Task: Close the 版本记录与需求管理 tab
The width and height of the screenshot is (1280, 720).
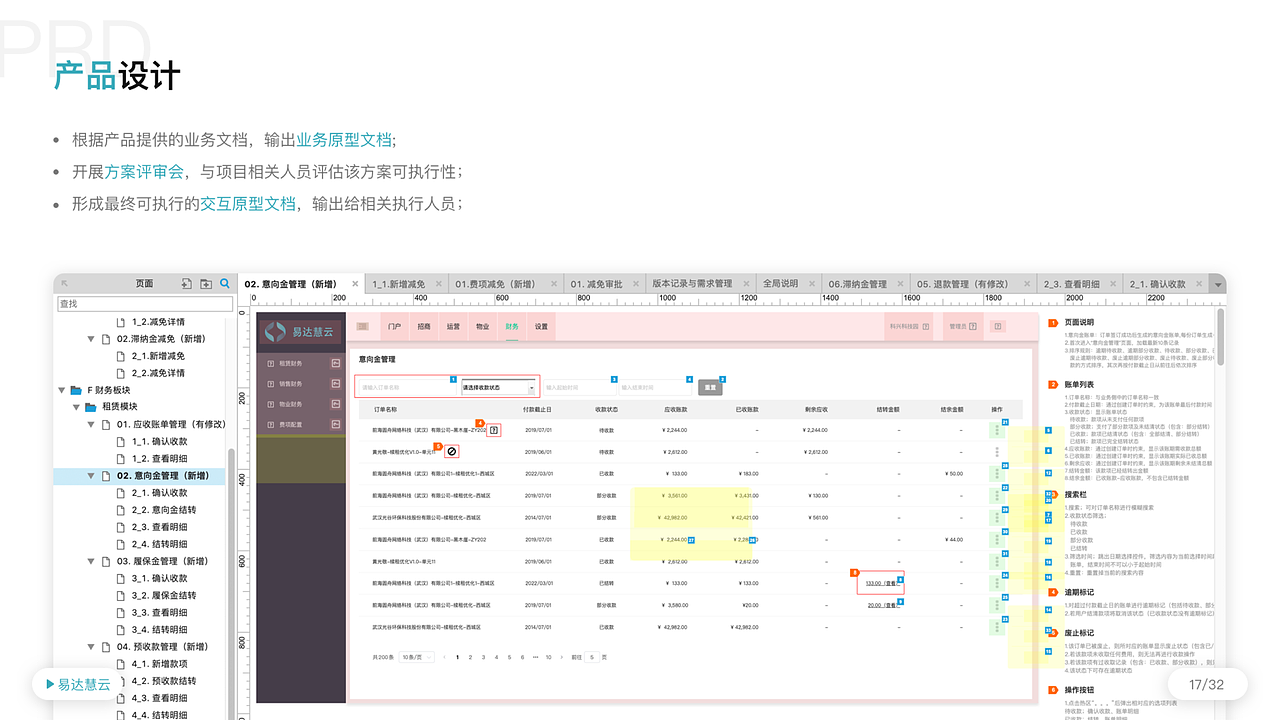Action: tap(745, 284)
